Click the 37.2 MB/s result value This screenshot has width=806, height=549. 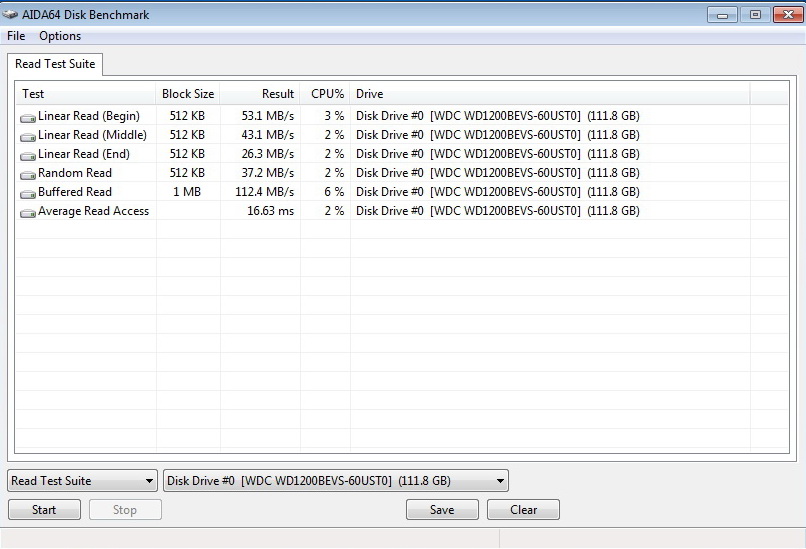pos(268,173)
